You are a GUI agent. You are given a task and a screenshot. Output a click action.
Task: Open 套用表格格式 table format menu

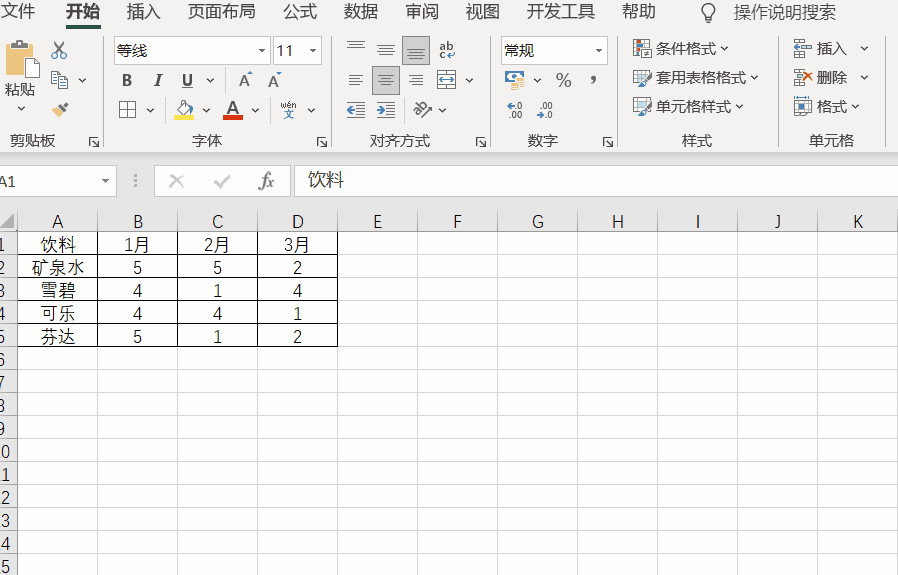(695, 77)
